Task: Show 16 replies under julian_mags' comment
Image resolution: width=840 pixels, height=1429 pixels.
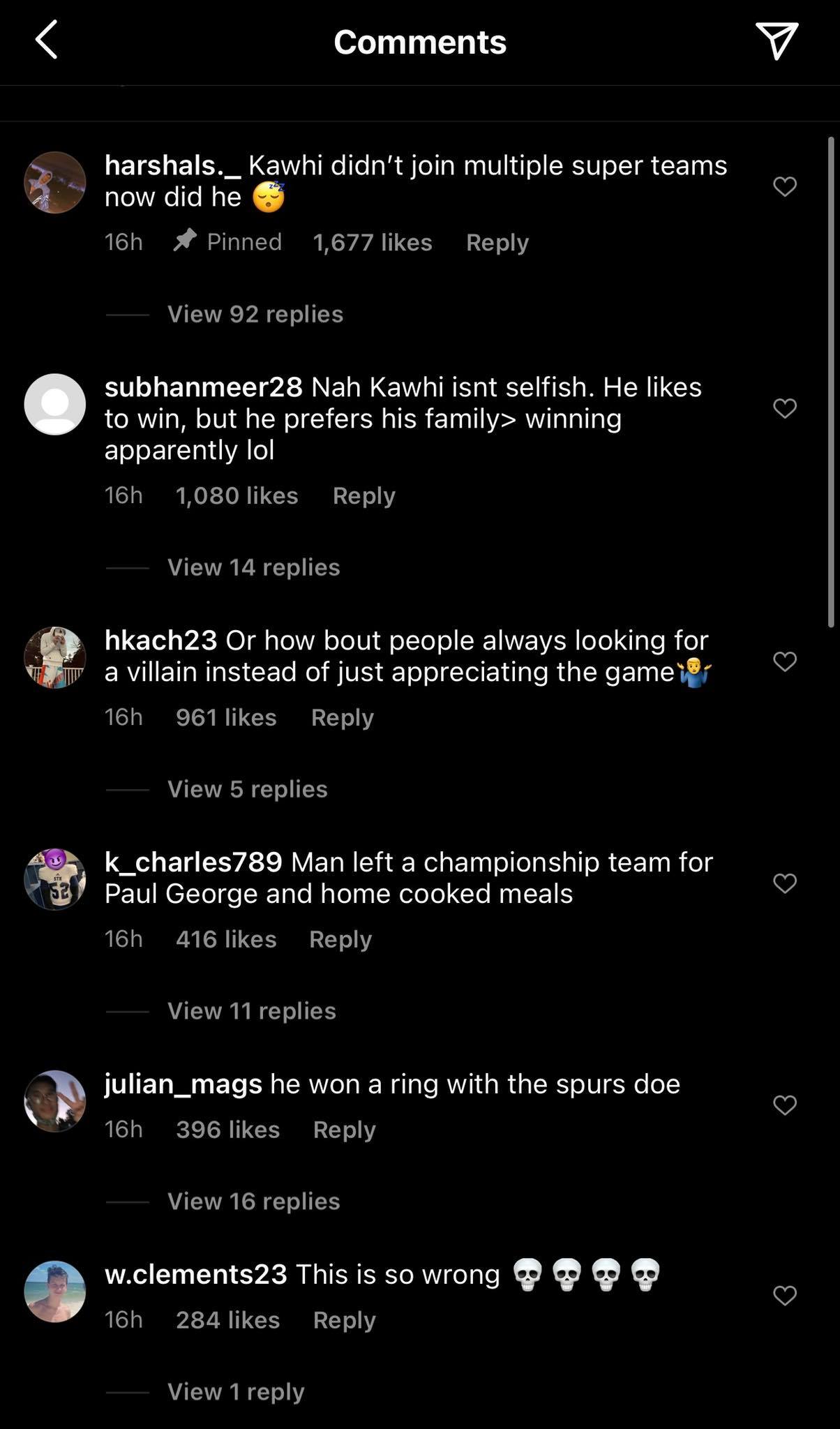Action: 253,1201
